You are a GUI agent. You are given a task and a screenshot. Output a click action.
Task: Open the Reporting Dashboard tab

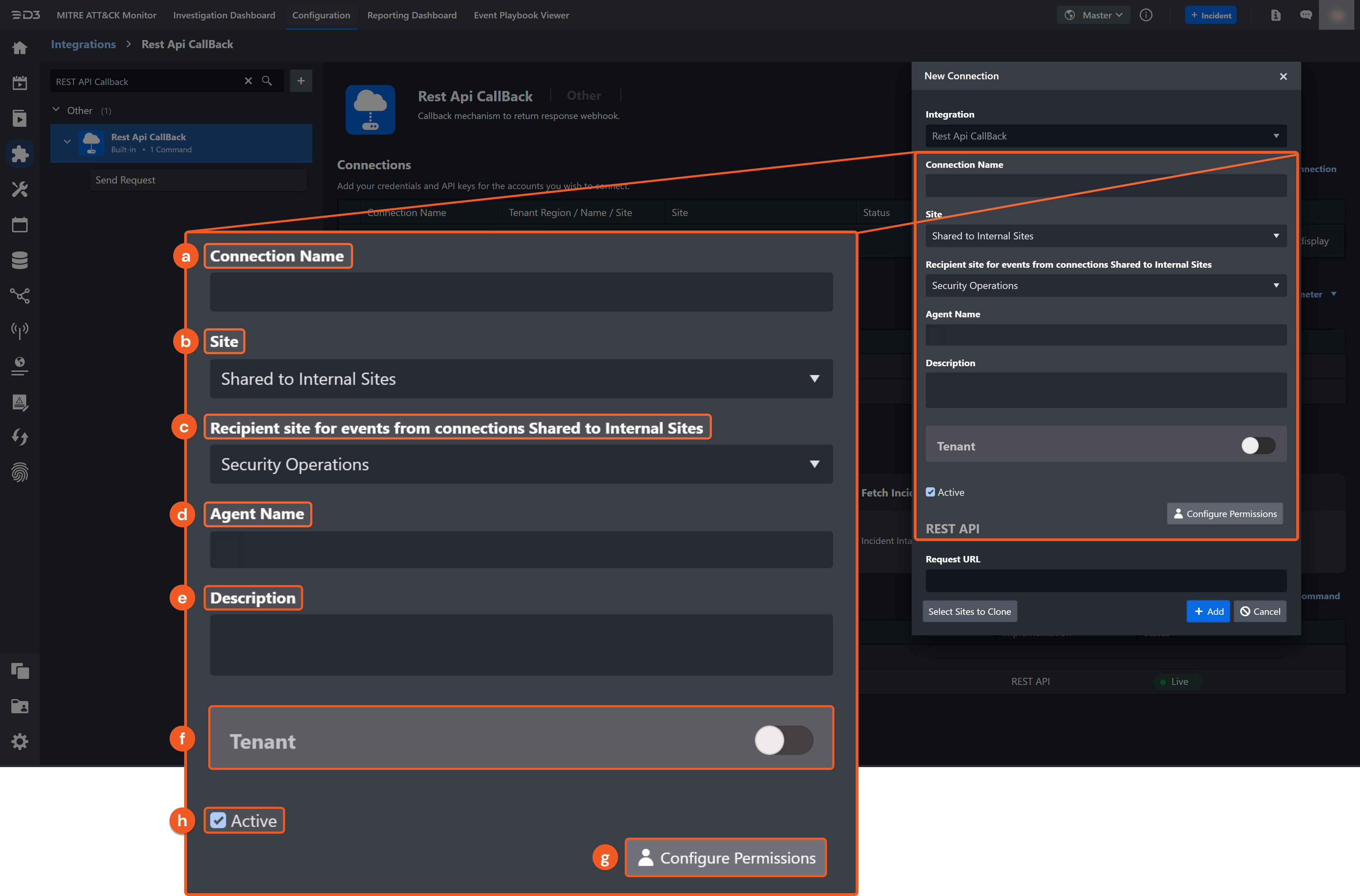[412, 16]
